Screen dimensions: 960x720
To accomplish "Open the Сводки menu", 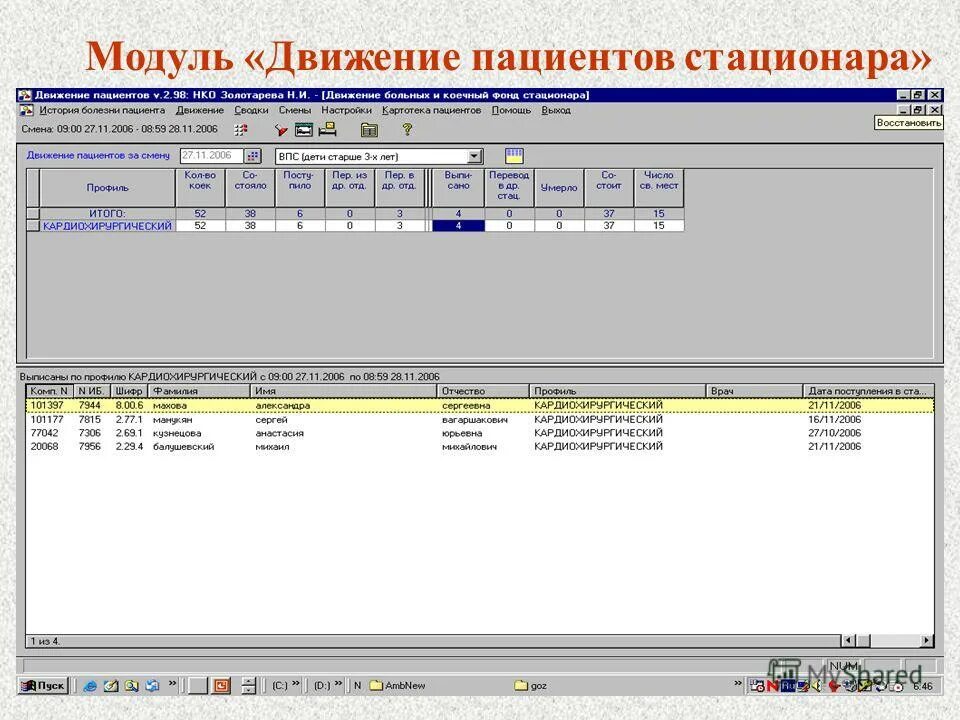I will click(x=251, y=110).
